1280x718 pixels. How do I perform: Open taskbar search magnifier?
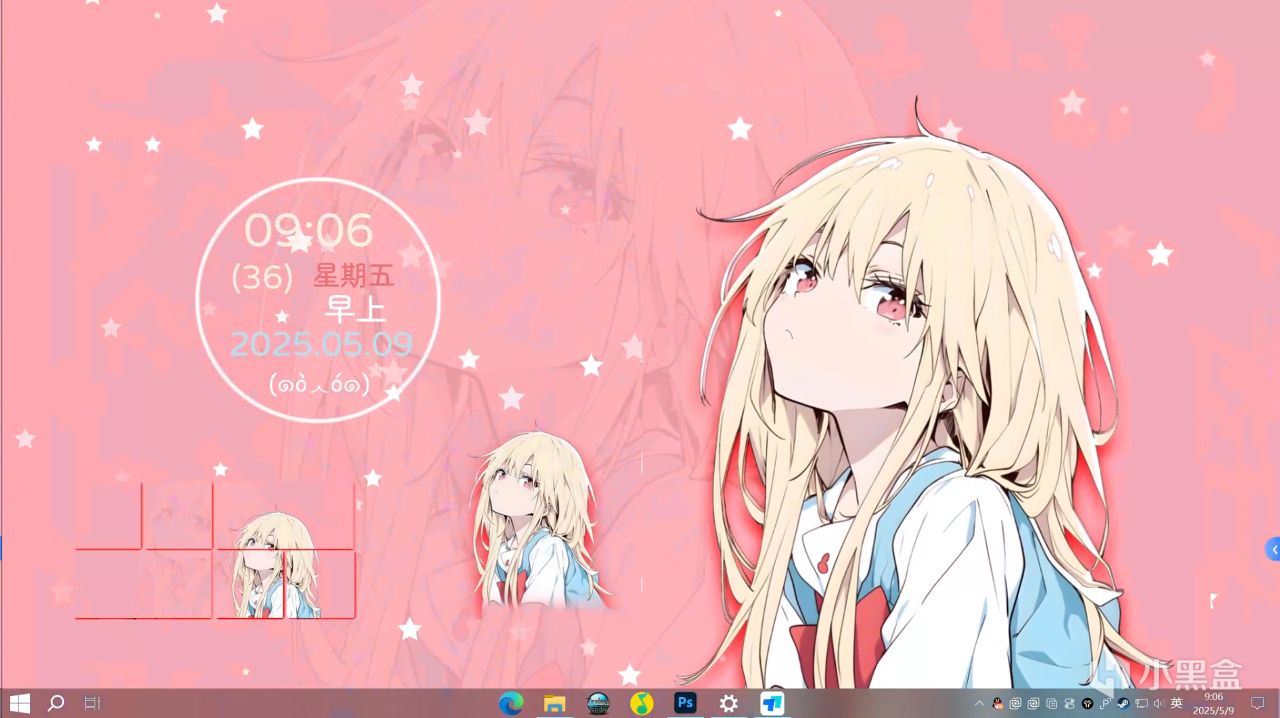pyautogui.click(x=56, y=703)
